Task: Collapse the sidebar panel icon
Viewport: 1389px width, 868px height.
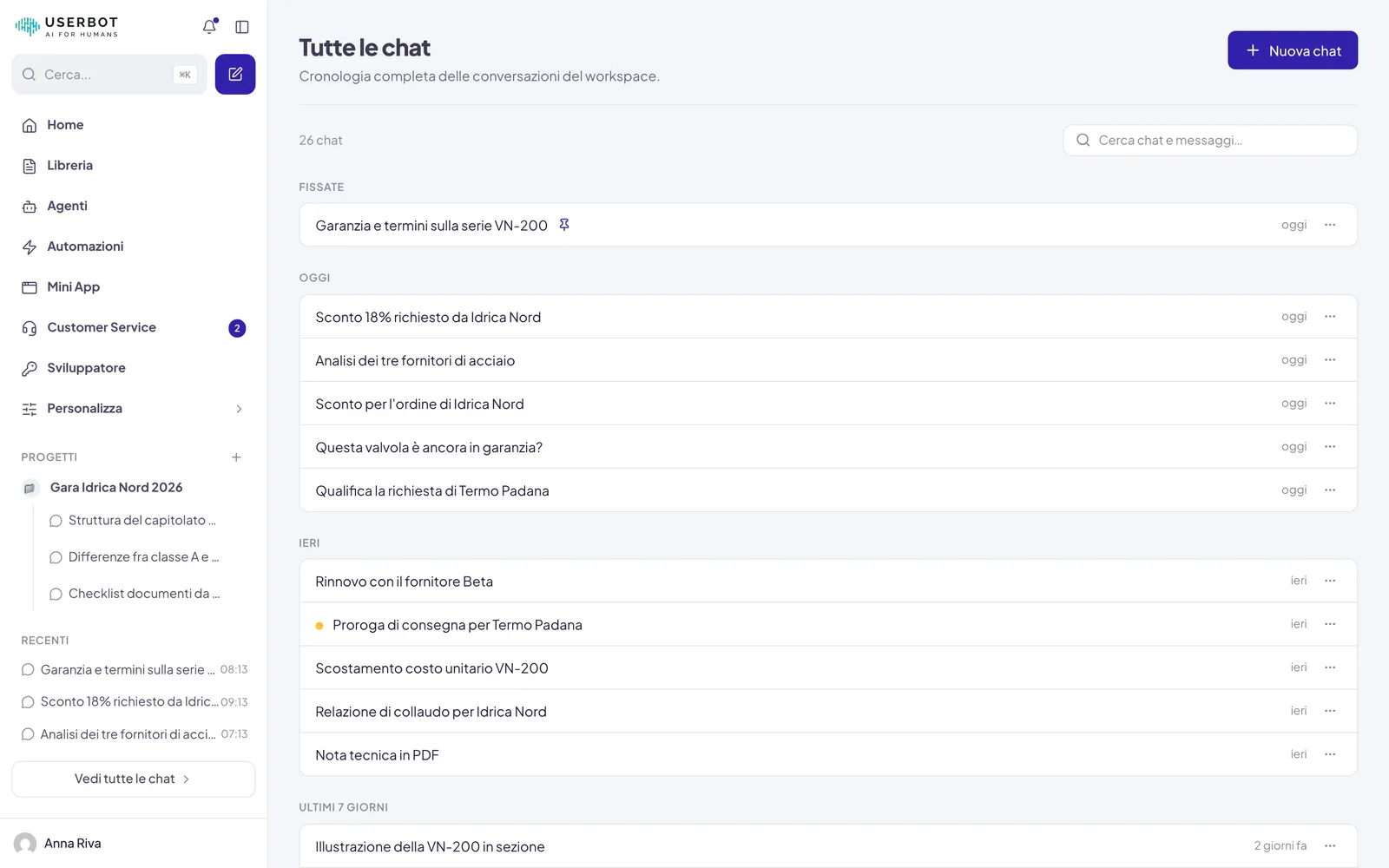Action: (242, 27)
